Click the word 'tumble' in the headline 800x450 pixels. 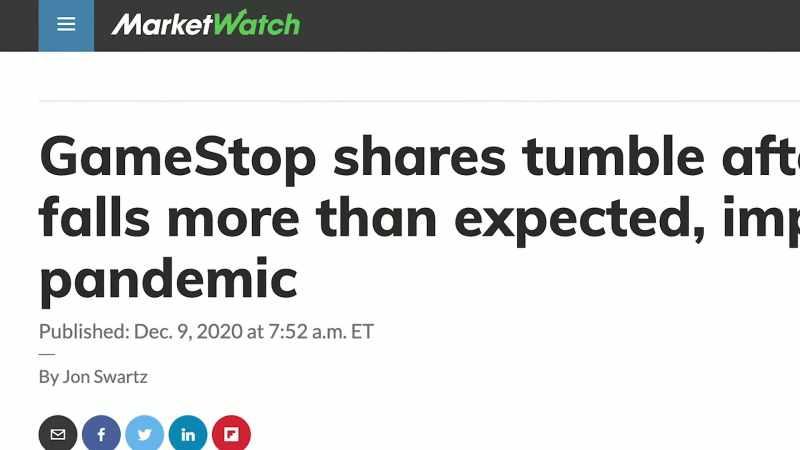coord(613,156)
